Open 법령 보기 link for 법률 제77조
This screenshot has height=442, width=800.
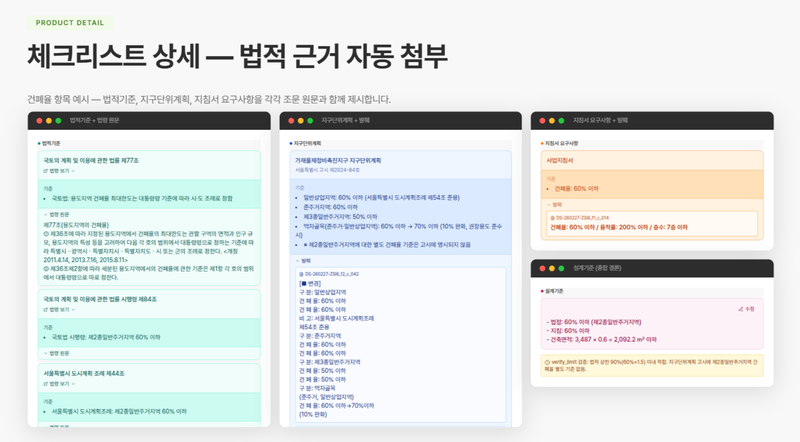pos(57,172)
